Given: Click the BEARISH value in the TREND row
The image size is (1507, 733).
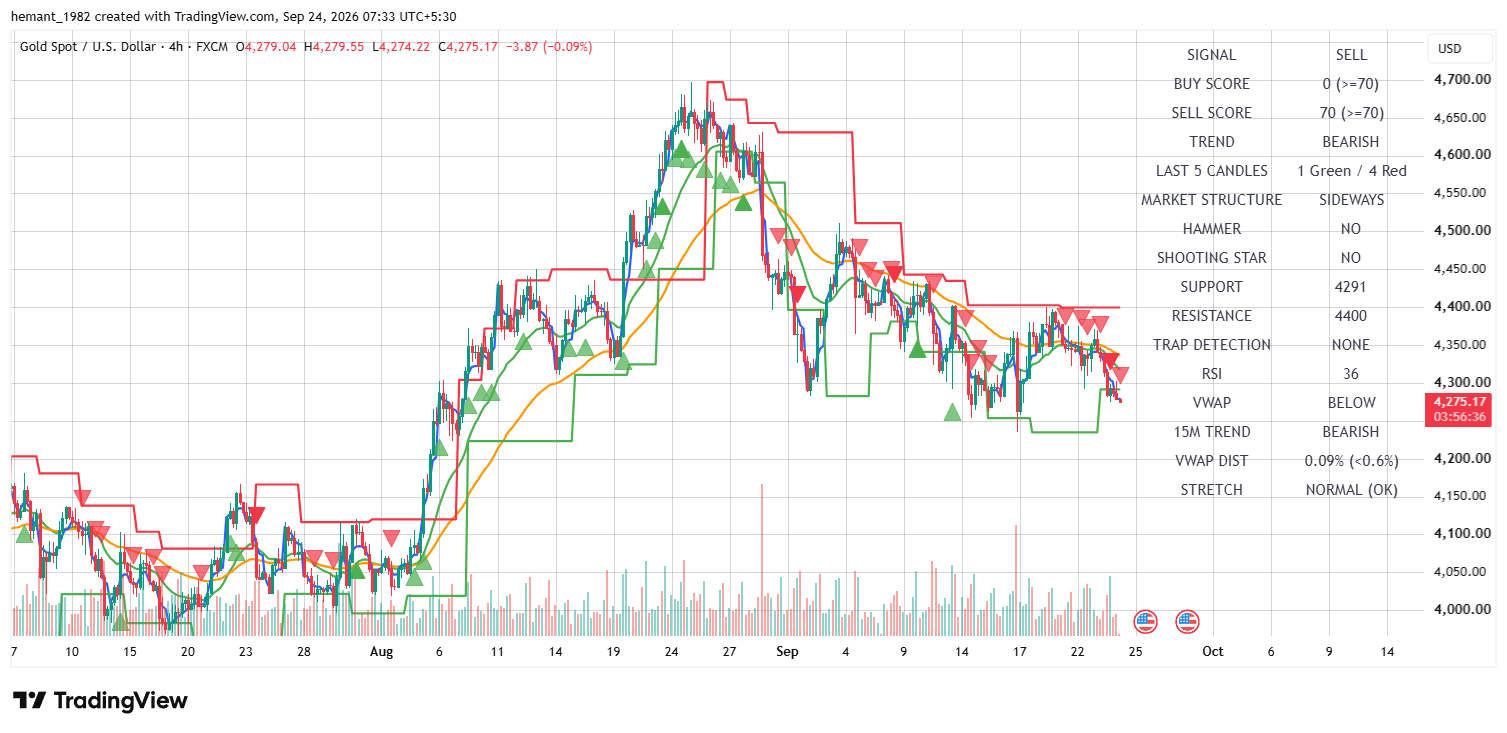Looking at the screenshot, I should 1351,142.
